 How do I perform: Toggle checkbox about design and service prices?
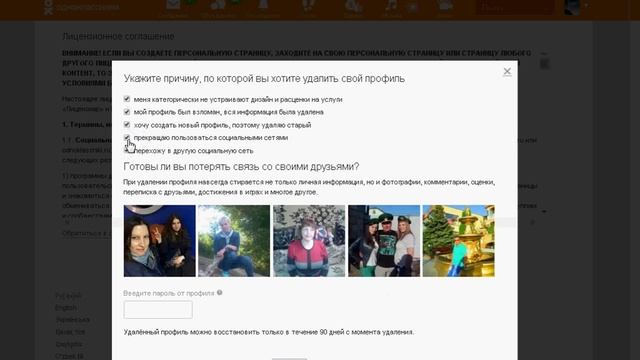point(127,99)
